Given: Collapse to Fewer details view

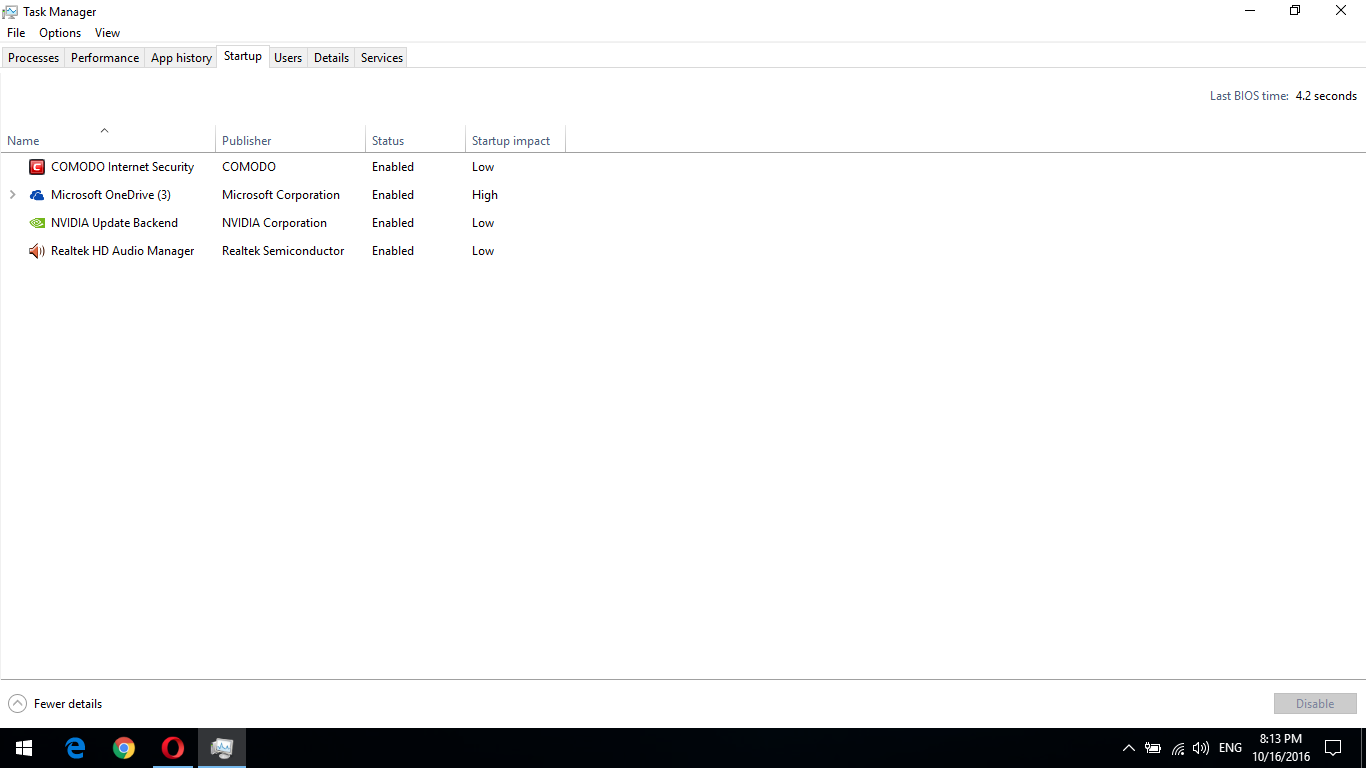Looking at the screenshot, I should click(x=55, y=704).
